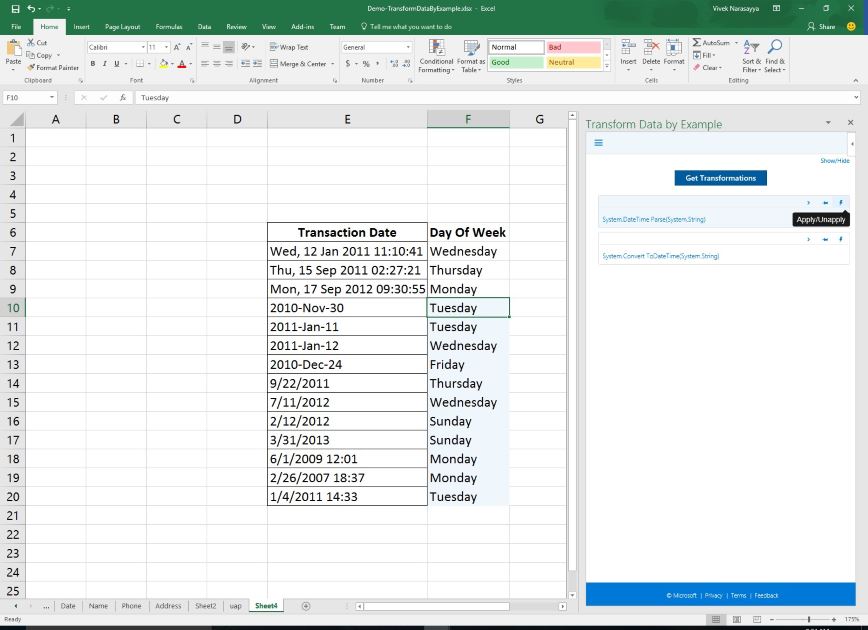Toggle italic formatting for the selection
The height and width of the screenshot is (630, 868).
104,63
